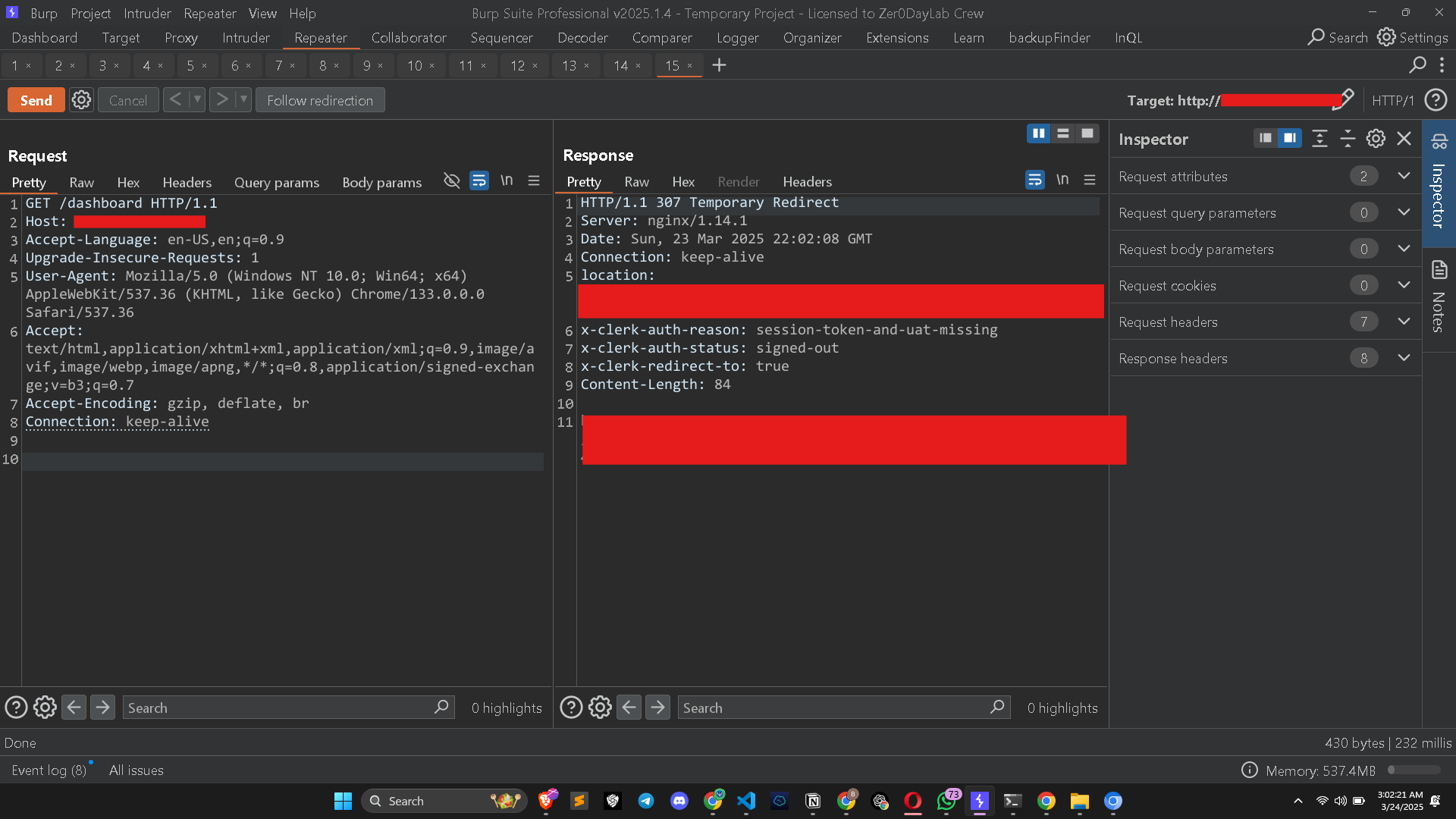This screenshot has height=819, width=1456.
Task: Open response editor hamburger menu
Action: [x=1090, y=180]
